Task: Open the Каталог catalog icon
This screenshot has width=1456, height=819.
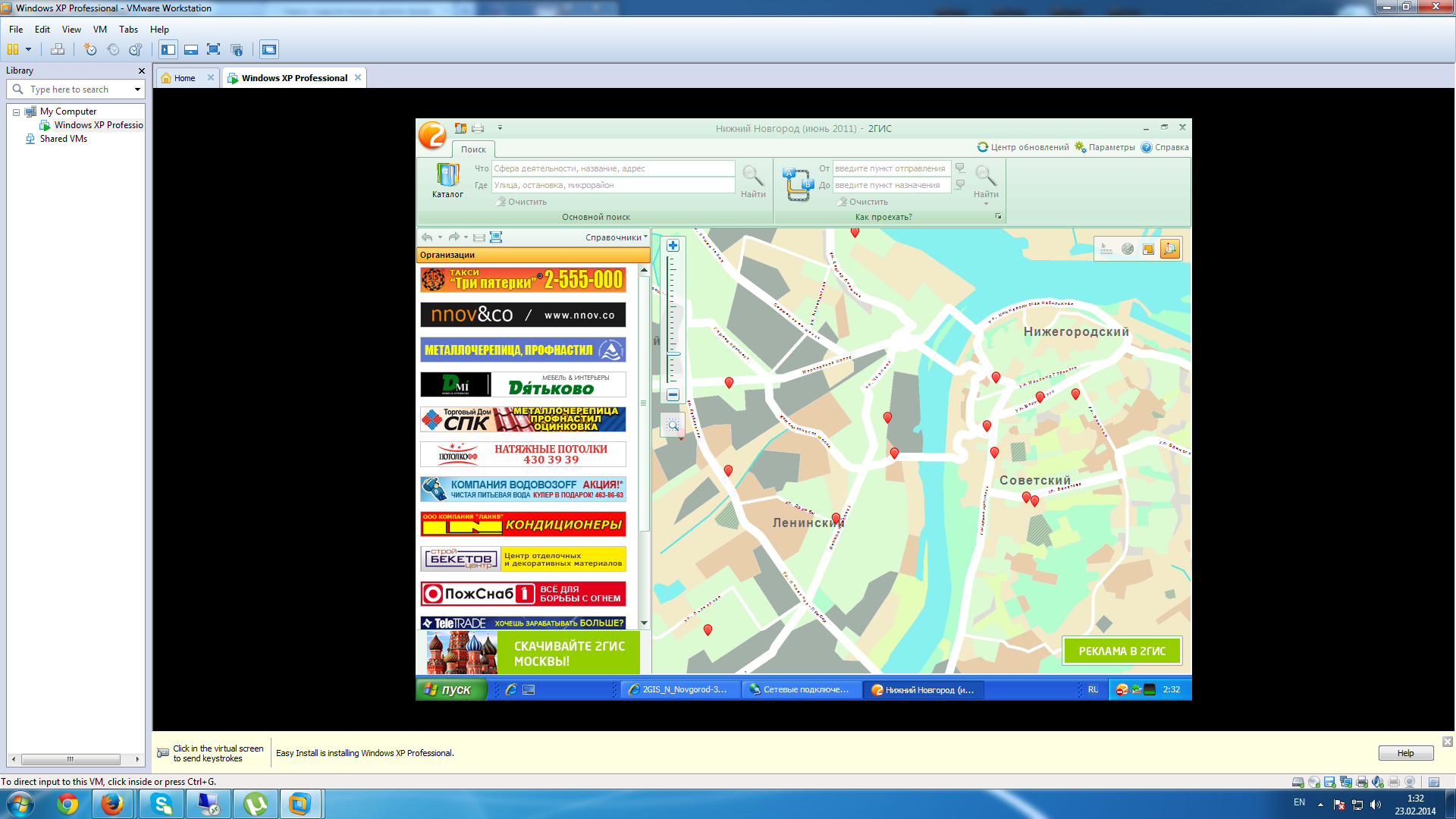Action: (447, 181)
